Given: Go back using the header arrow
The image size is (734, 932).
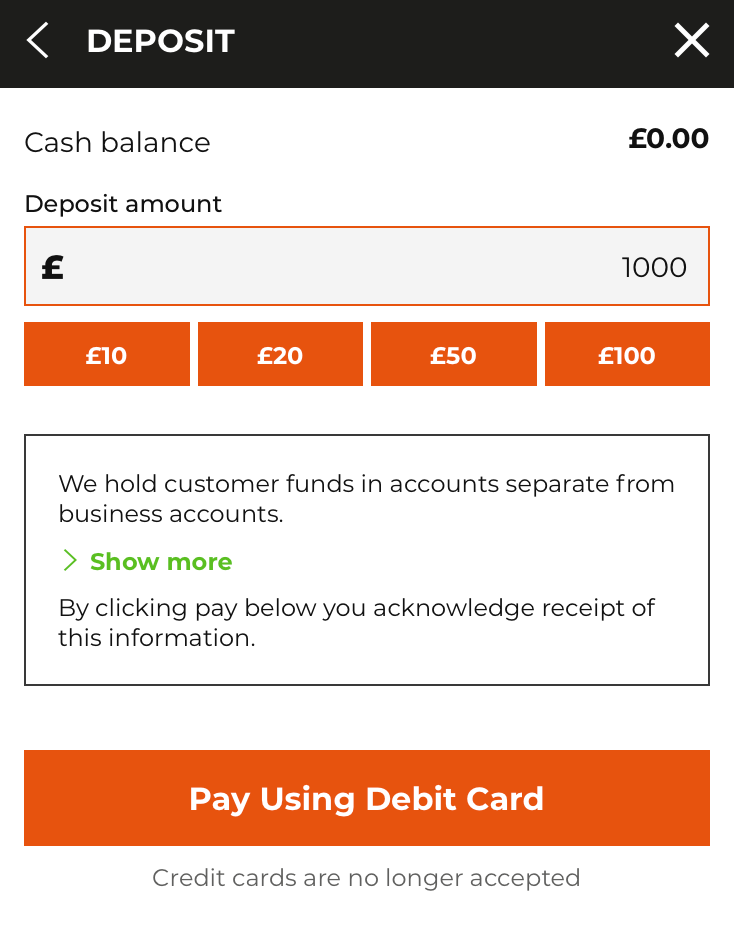Looking at the screenshot, I should (x=37, y=41).
